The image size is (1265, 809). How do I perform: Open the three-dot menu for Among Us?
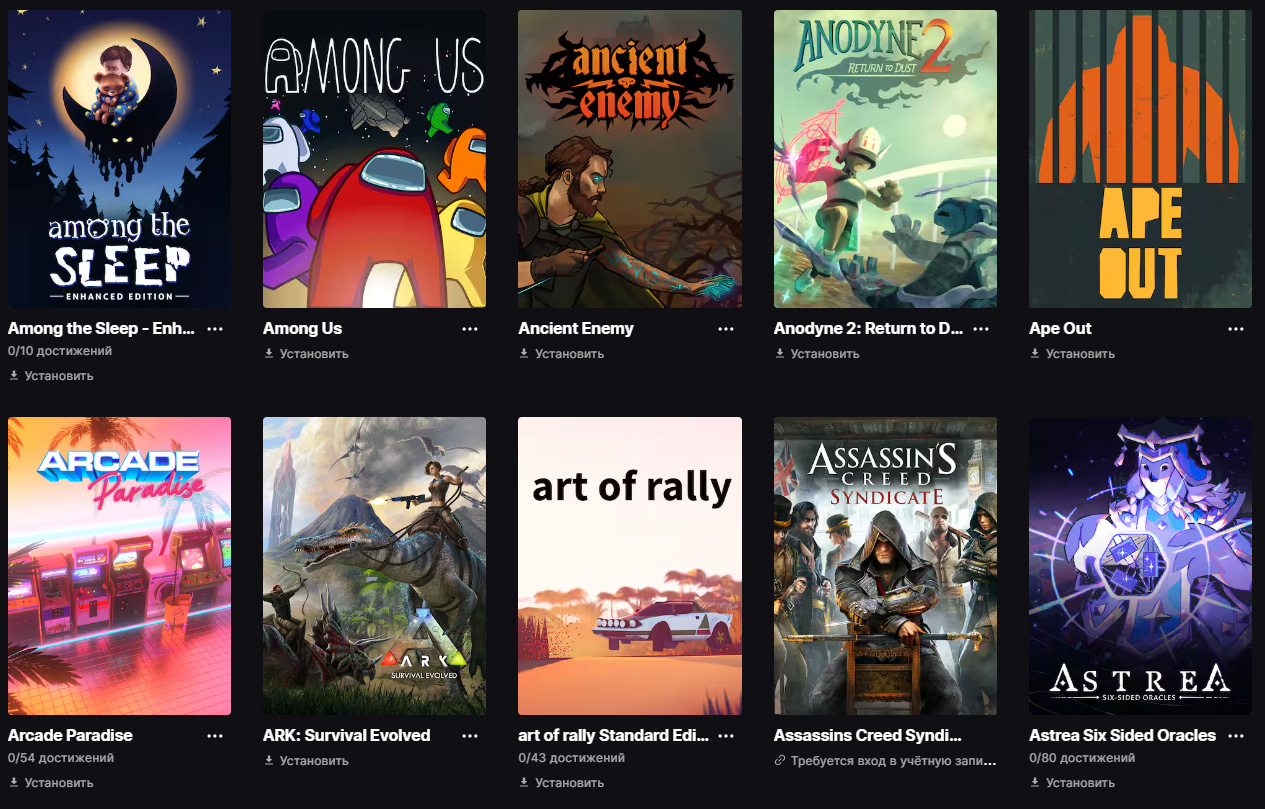470,328
